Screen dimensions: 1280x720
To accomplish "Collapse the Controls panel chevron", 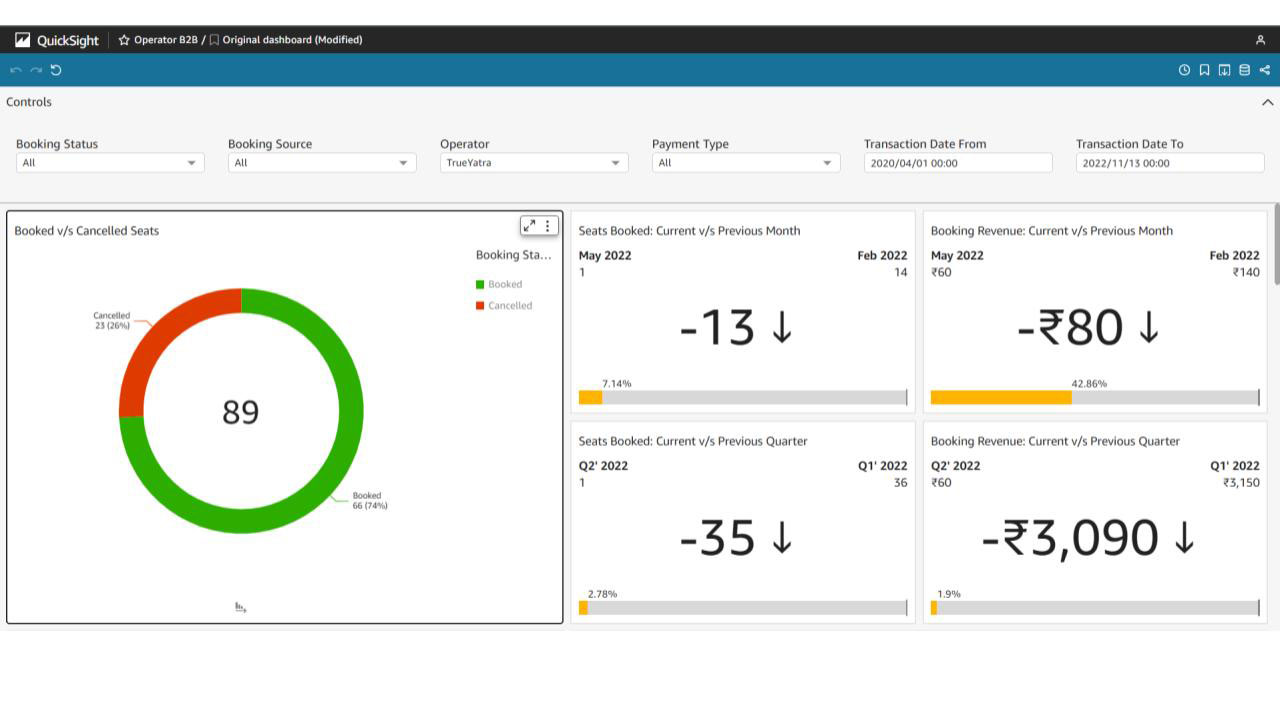I will point(1267,102).
